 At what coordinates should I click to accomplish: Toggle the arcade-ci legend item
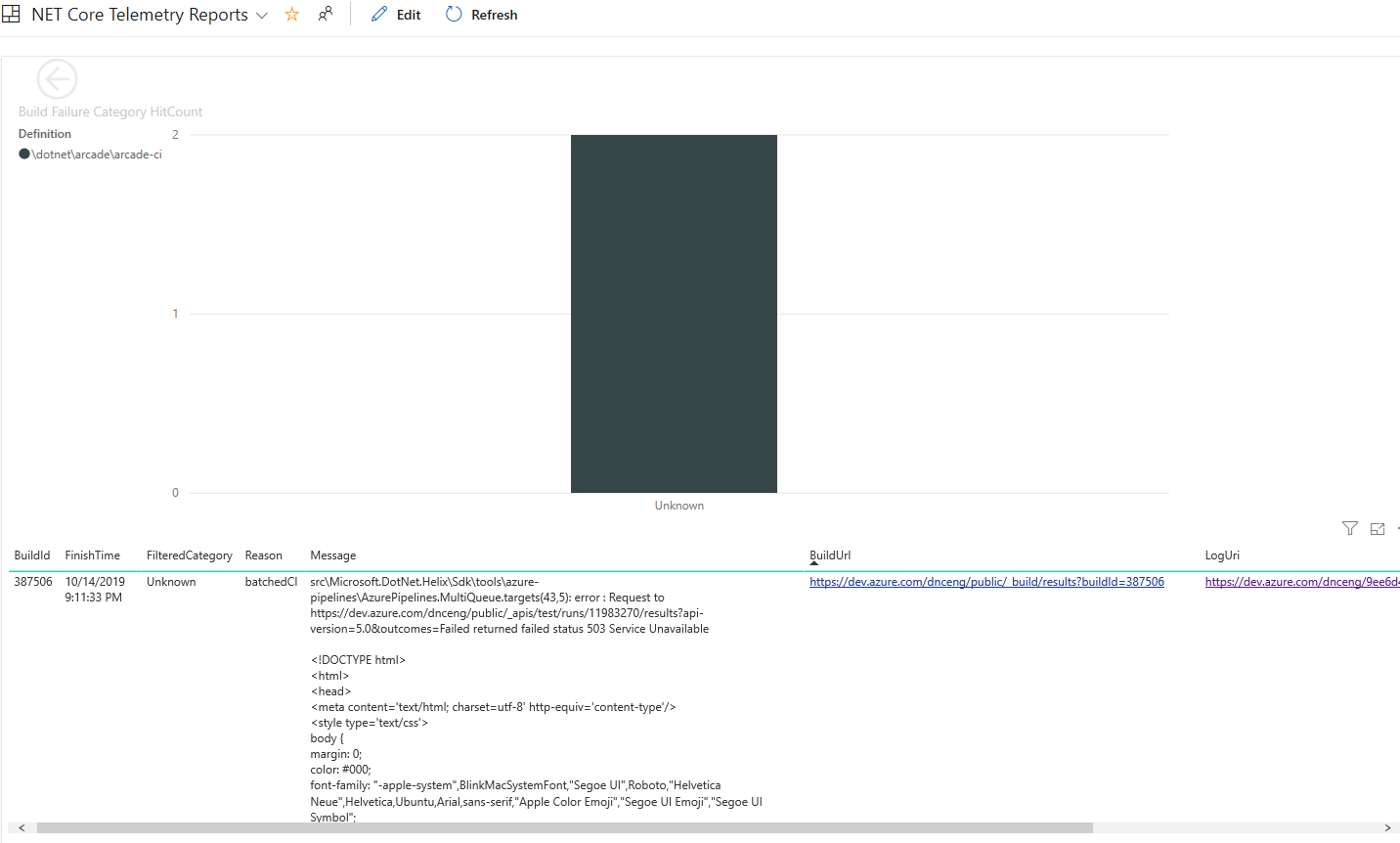90,154
